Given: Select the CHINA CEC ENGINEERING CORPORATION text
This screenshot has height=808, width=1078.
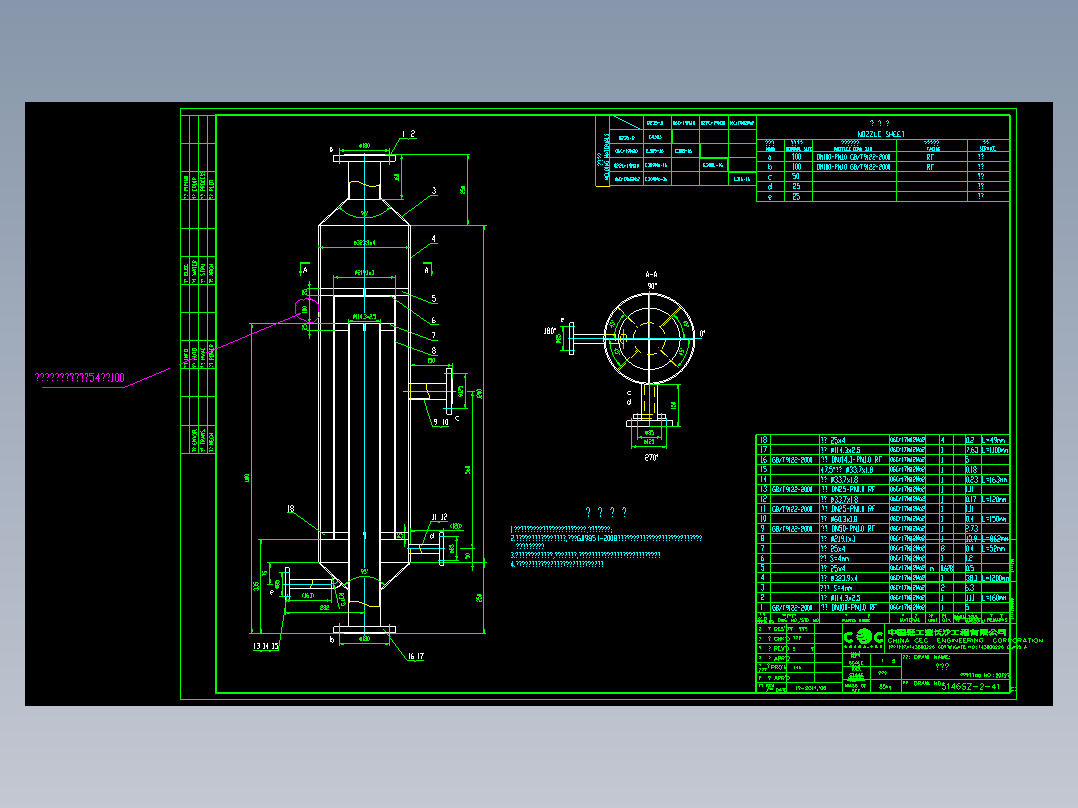Looking at the screenshot, I should click(x=965, y=640).
